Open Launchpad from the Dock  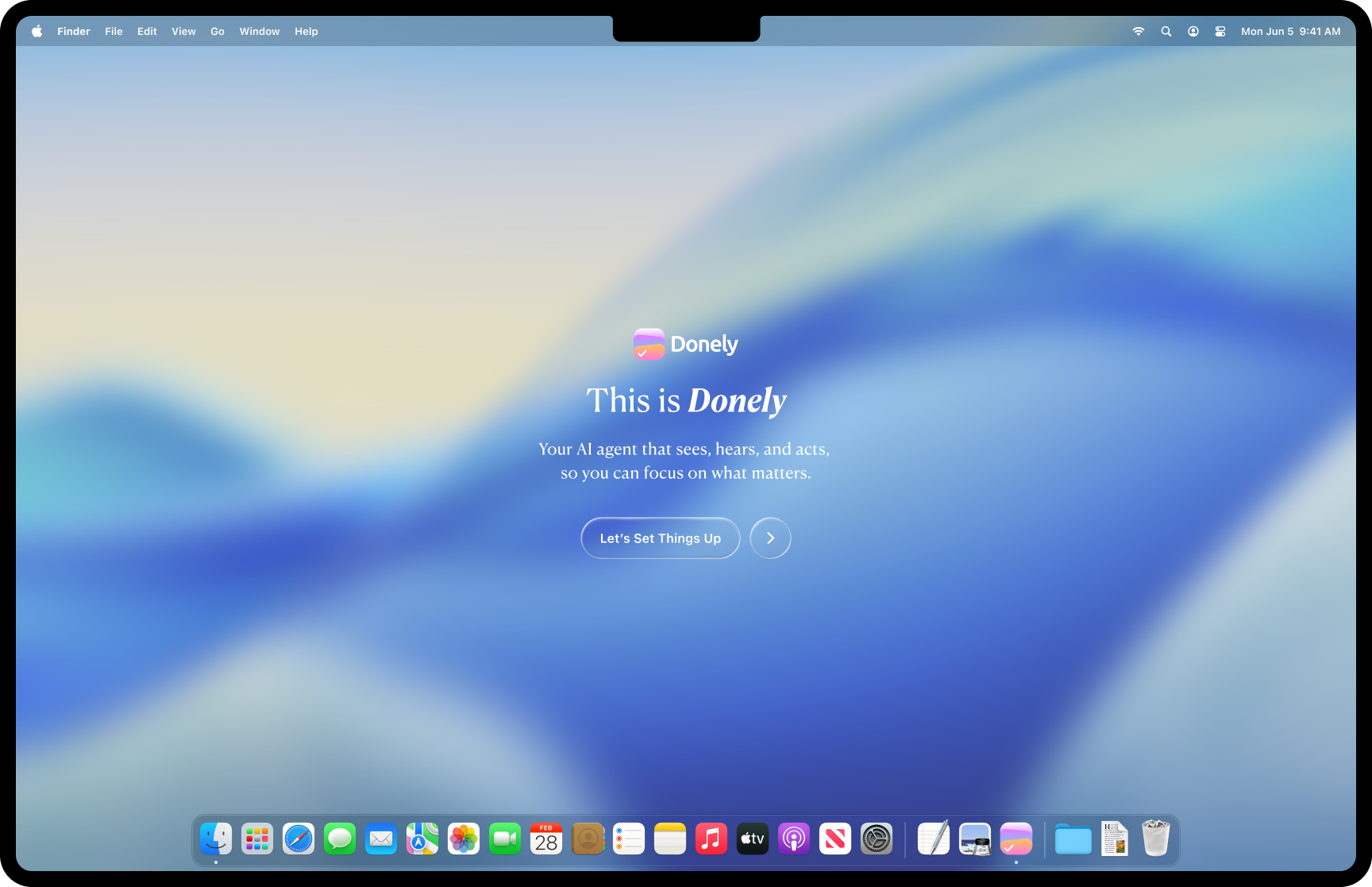[x=257, y=839]
